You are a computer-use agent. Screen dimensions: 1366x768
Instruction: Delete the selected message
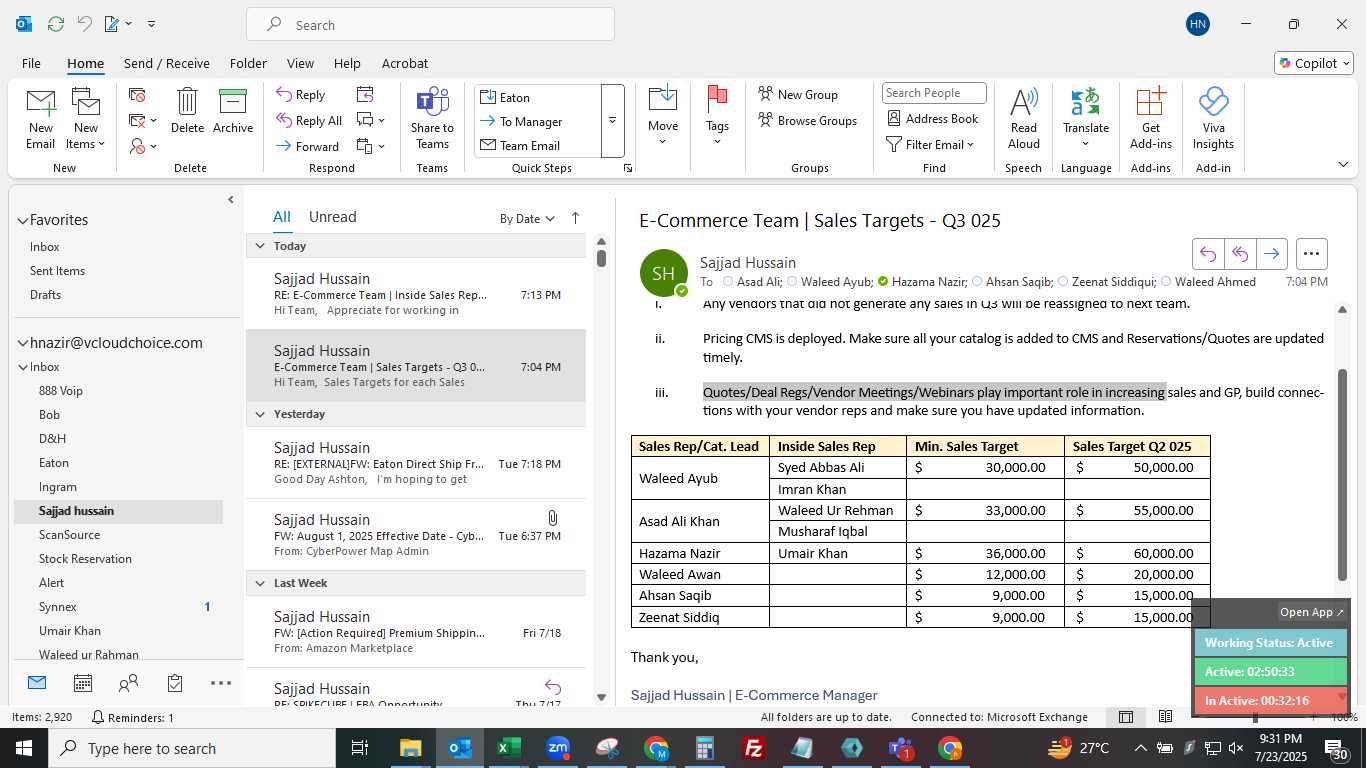tap(187, 111)
